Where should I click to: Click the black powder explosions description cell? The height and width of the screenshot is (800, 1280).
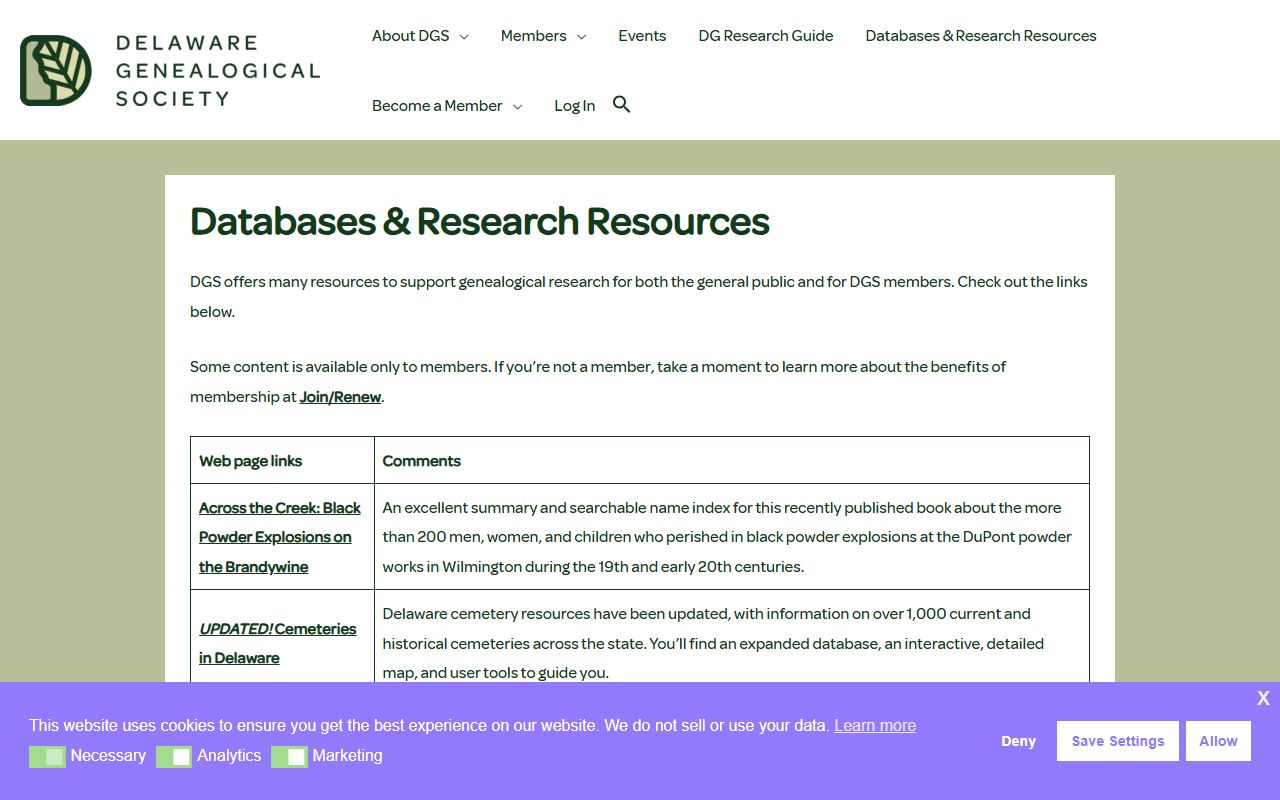(x=732, y=537)
